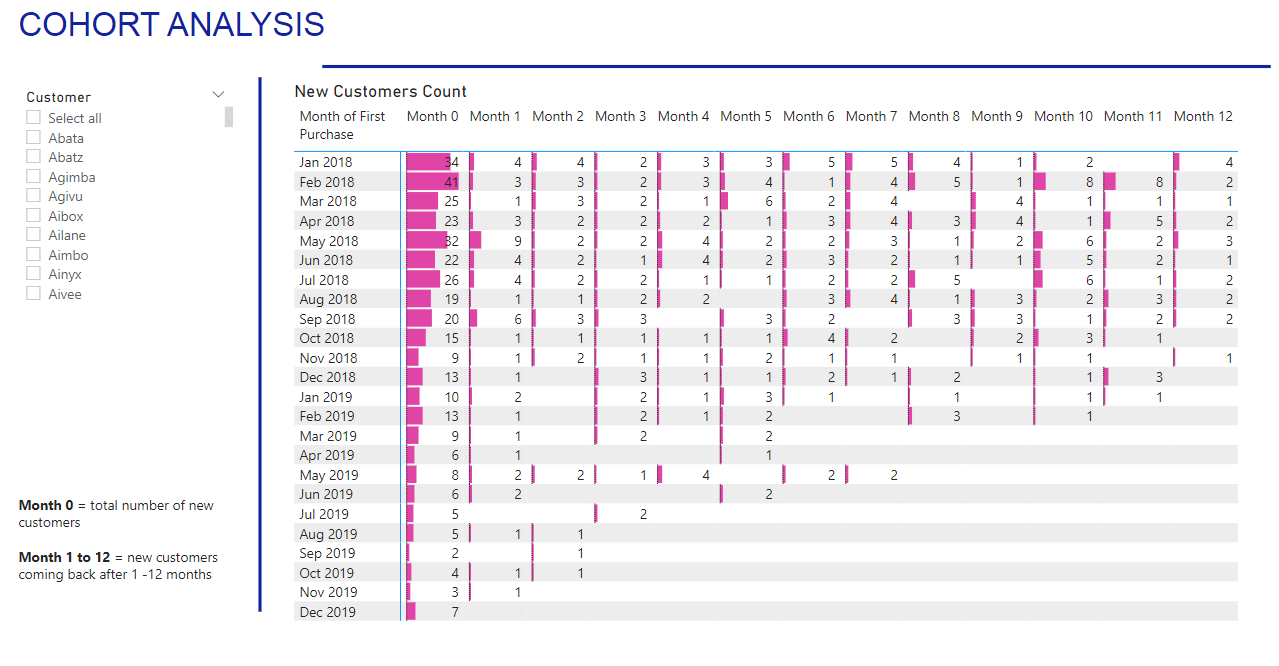Collapse the Customer slicer dropdown chevron
1279x666 pixels.
[x=219, y=95]
